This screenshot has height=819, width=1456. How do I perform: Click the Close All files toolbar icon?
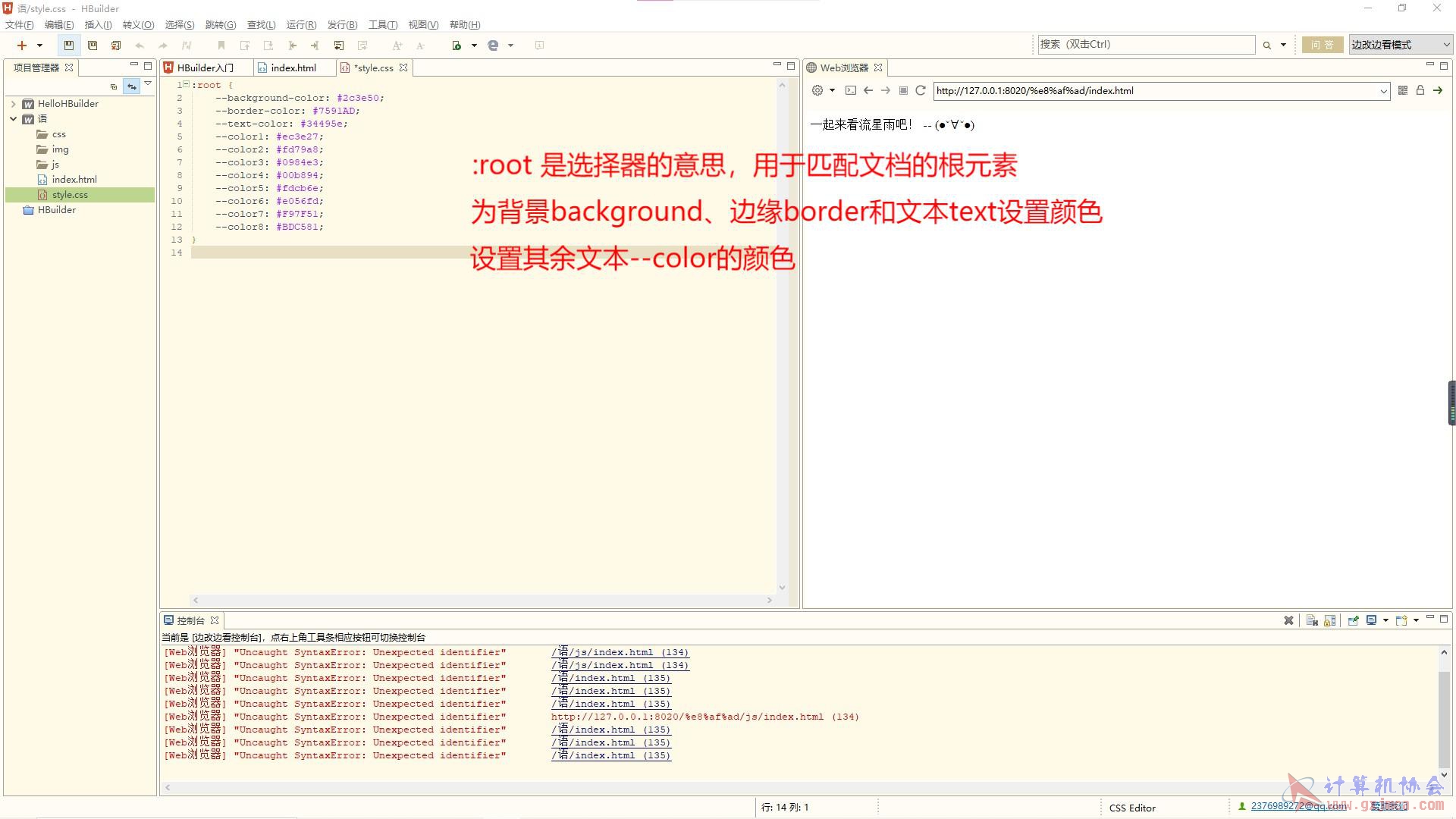(x=116, y=45)
